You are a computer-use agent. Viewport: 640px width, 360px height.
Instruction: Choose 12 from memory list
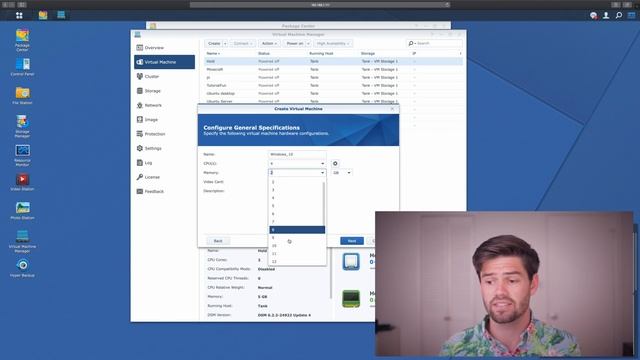coord(296,262)
